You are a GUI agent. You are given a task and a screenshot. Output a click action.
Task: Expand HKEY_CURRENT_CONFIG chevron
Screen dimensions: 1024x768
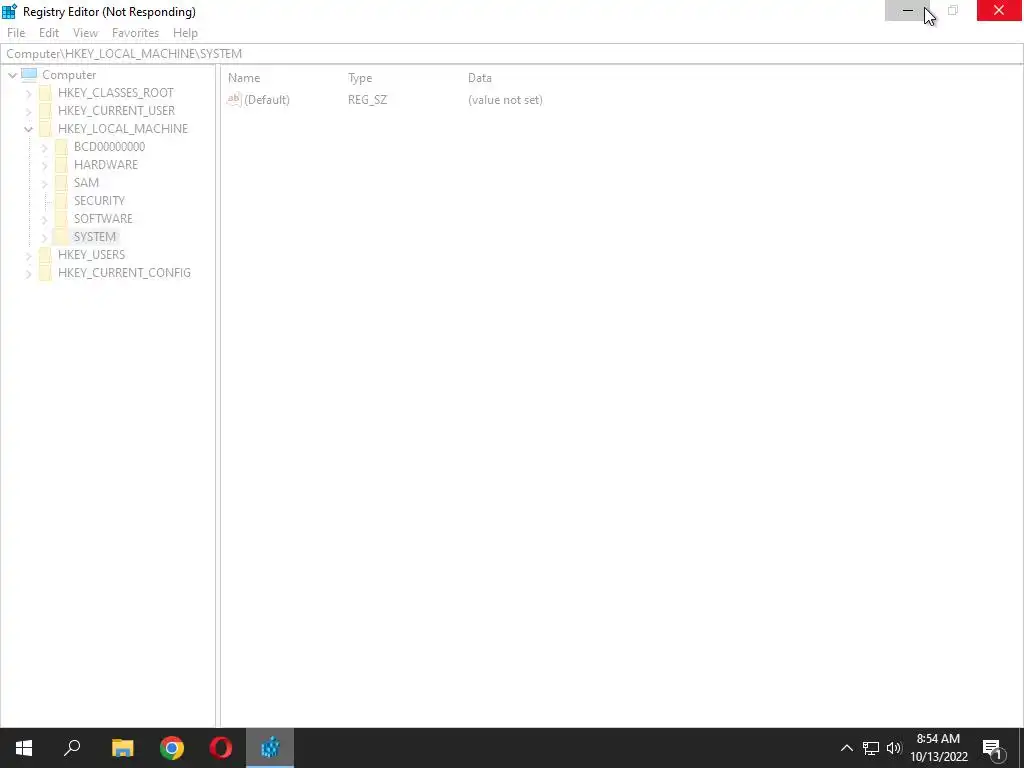click(x=29, y=274)
